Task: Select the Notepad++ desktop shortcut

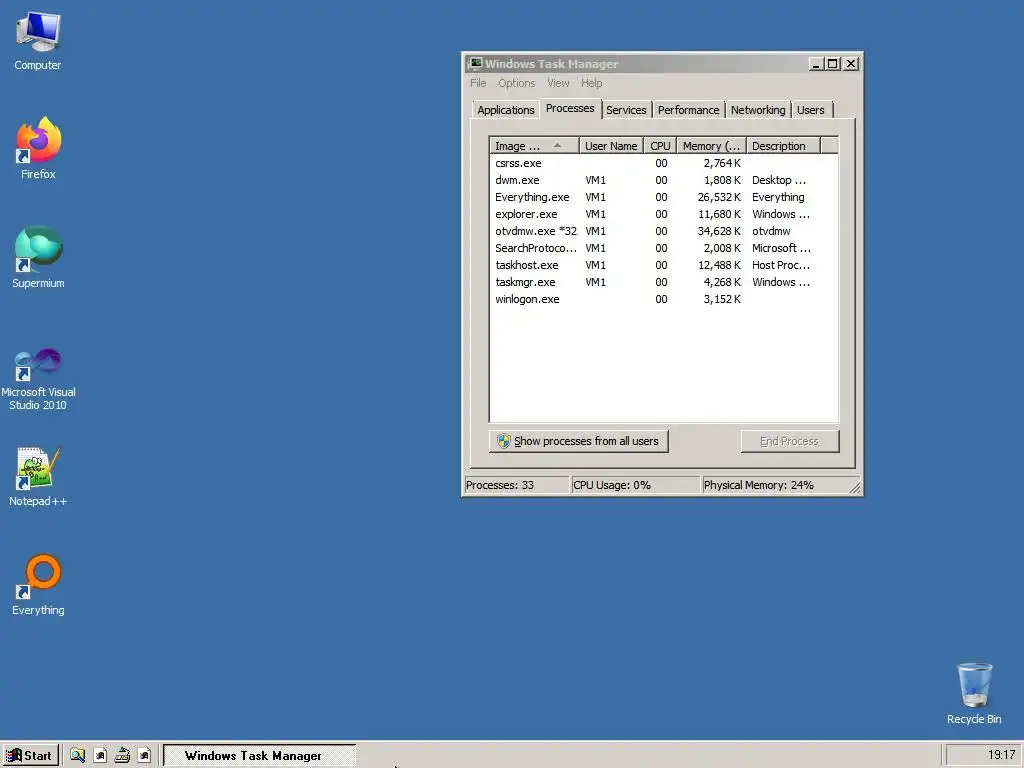Action: (x=38, y=477)
